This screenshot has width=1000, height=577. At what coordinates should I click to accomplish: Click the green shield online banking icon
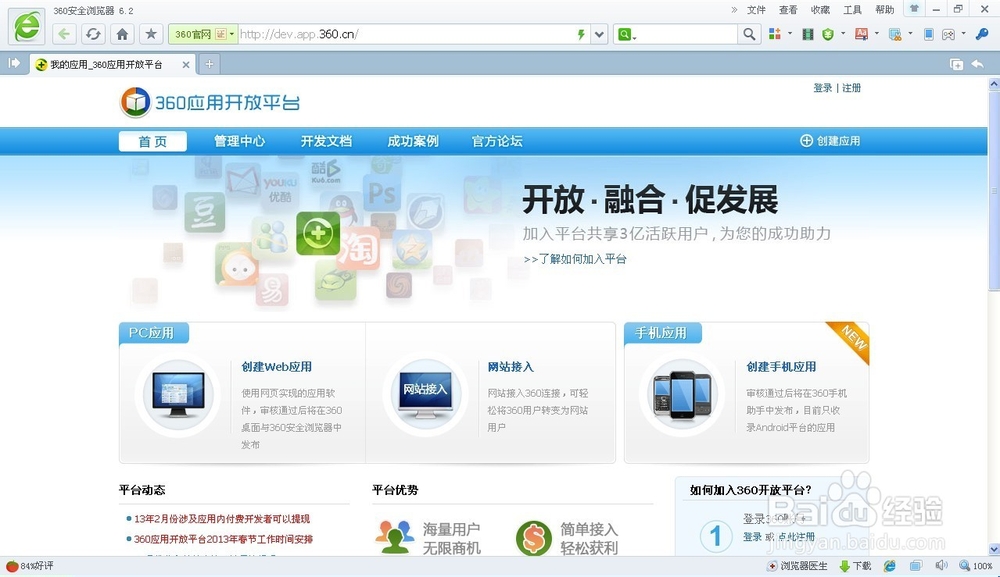(x=828, y=34)
